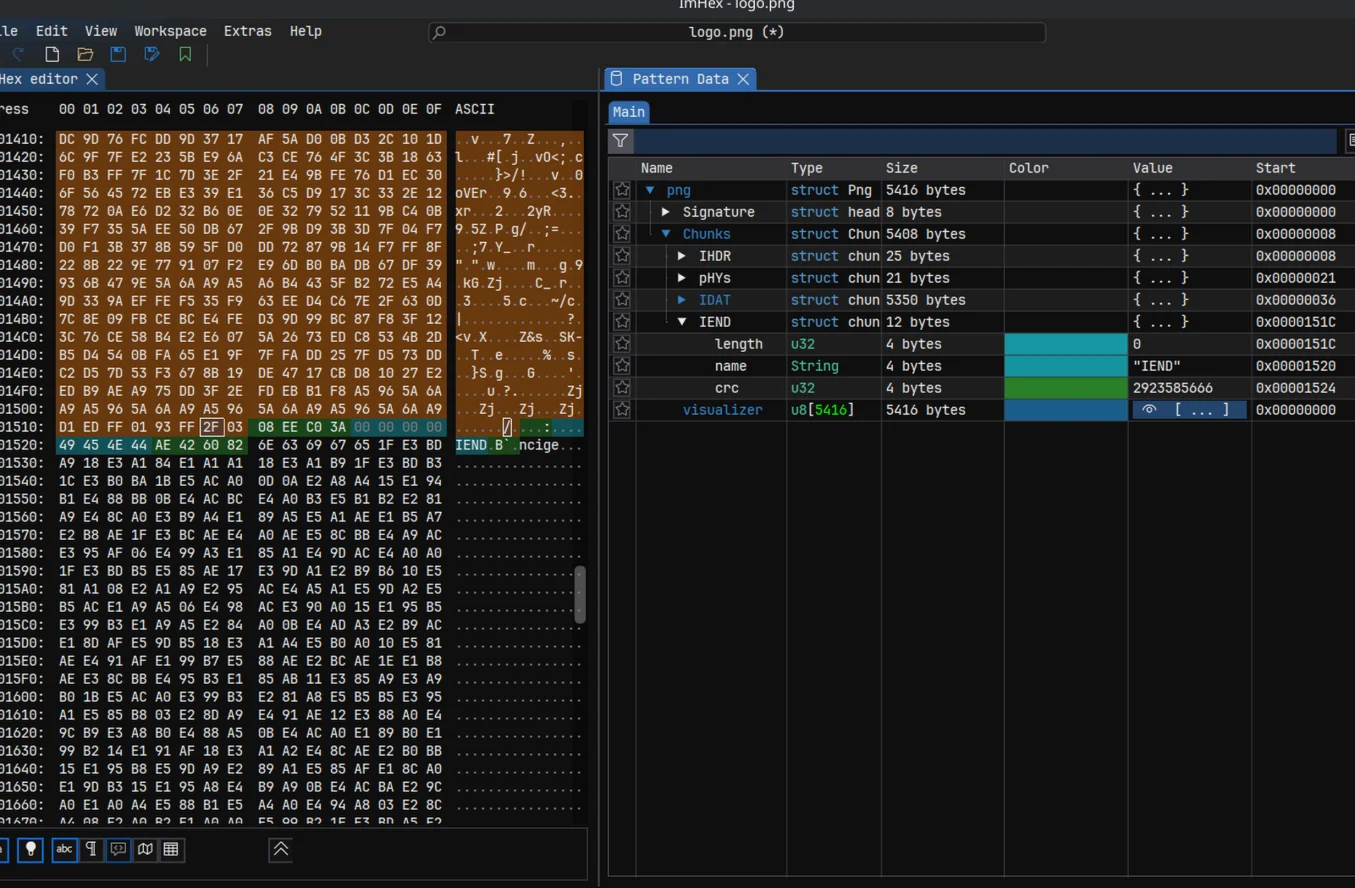1355x888 pixels.
Task: Click the green color swatch of crc
Action: (1065, 388)
